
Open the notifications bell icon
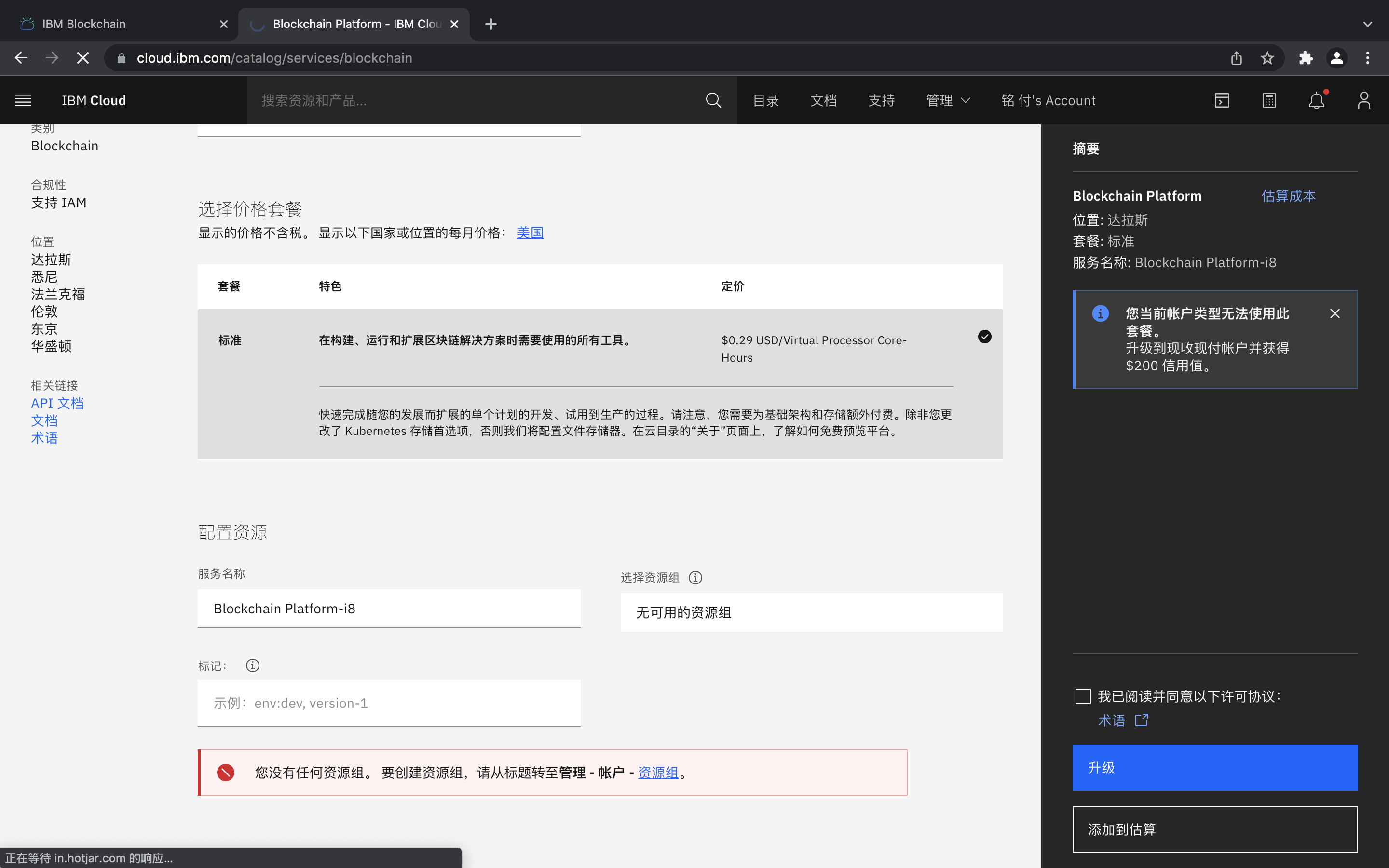[1316, 100]
